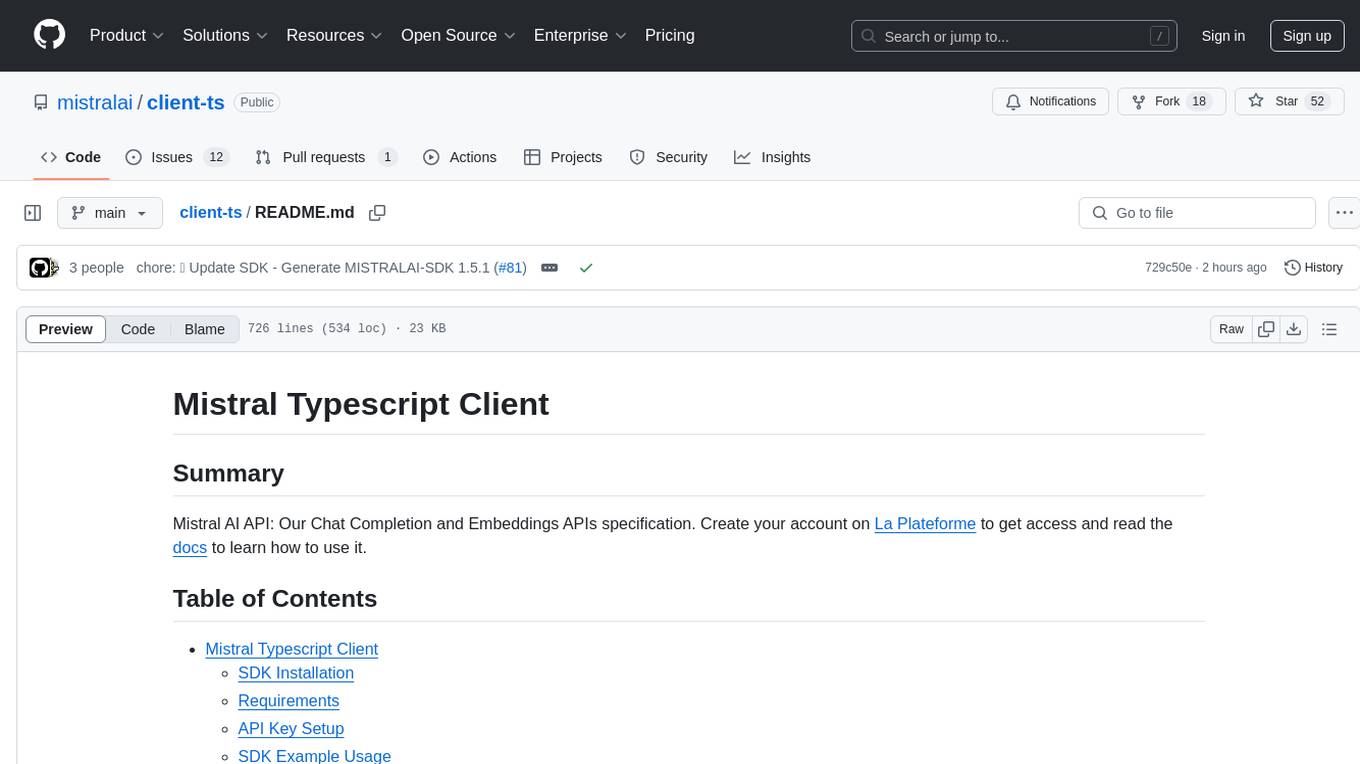Click the Issues count badge 12
This screenshot has height=764, width=1360.
pos(216,157)
